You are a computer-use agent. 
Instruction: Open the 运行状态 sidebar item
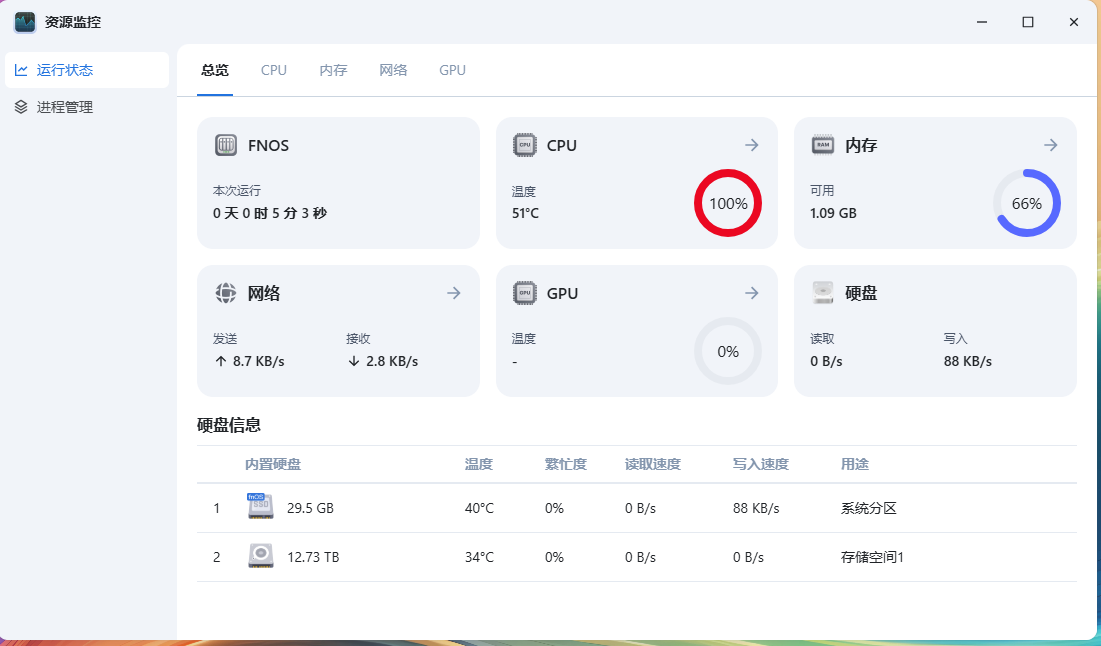[x=86, y=70]
